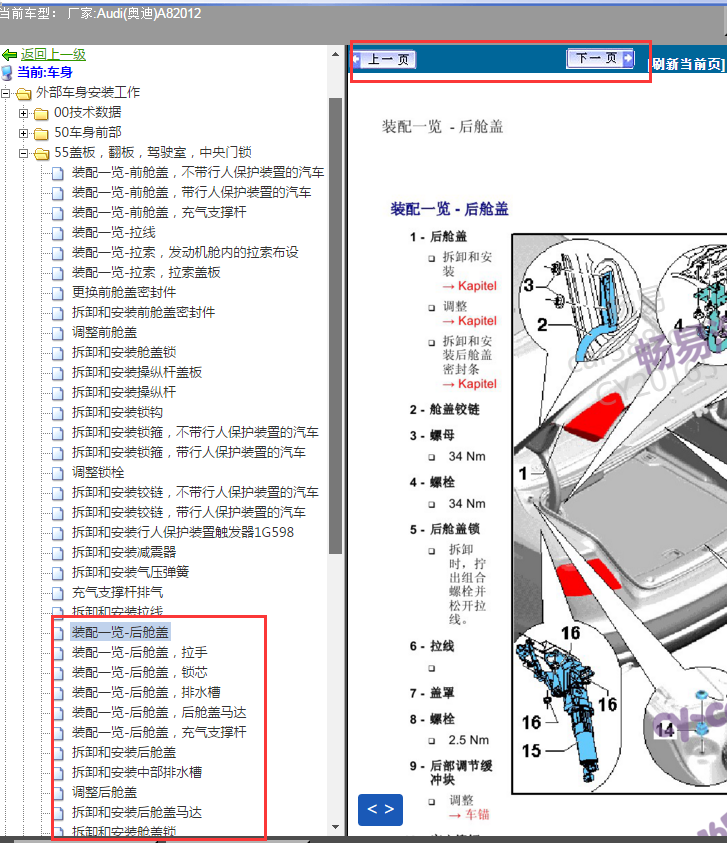Select highlighted 装配一览-后舱盖 entry

point(120,632)
